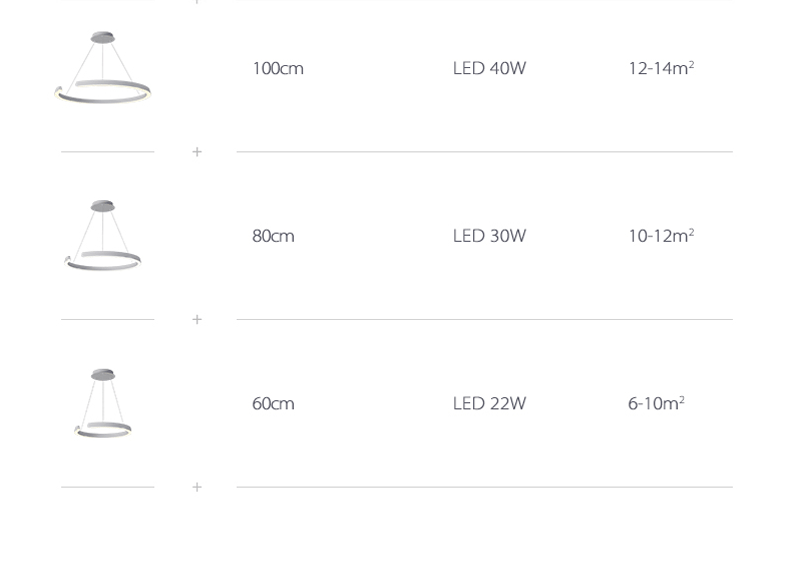Select the 60cm size label
The width and height of the screenshot is (790, 576).
point(273,404)
